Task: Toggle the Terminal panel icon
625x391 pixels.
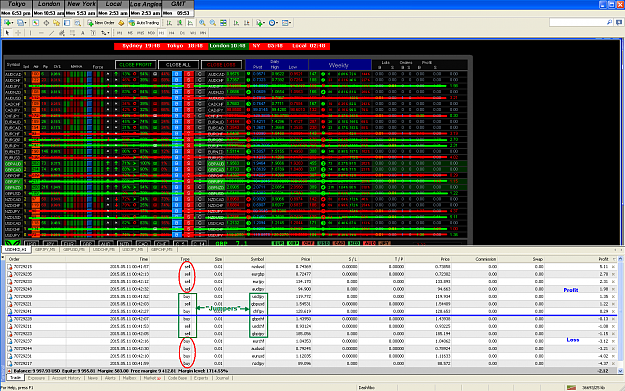Action: pyautogui.click(x=67, y=23)
